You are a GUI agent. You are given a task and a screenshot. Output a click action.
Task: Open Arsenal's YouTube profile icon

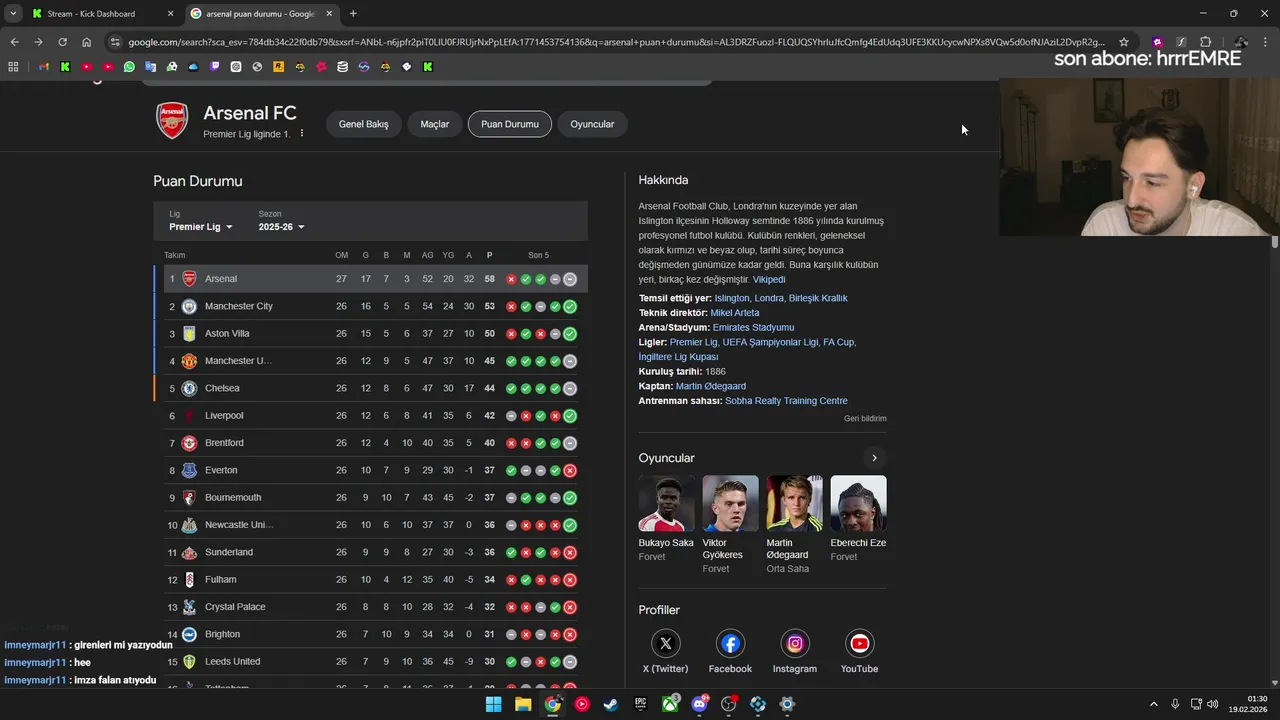pyautogui.click(x=859, y=643)
